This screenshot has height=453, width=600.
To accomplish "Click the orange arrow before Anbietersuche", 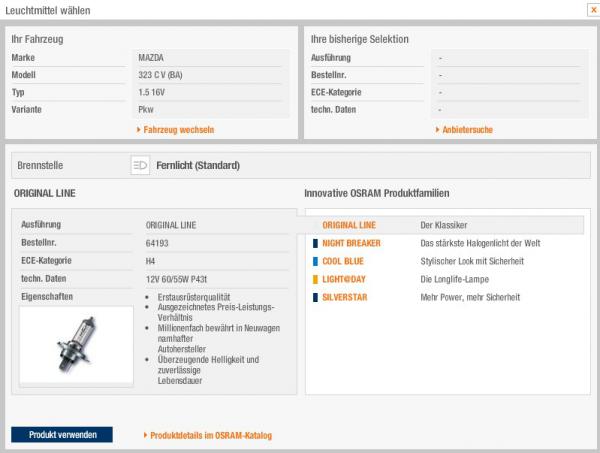I will click(437, 130).
